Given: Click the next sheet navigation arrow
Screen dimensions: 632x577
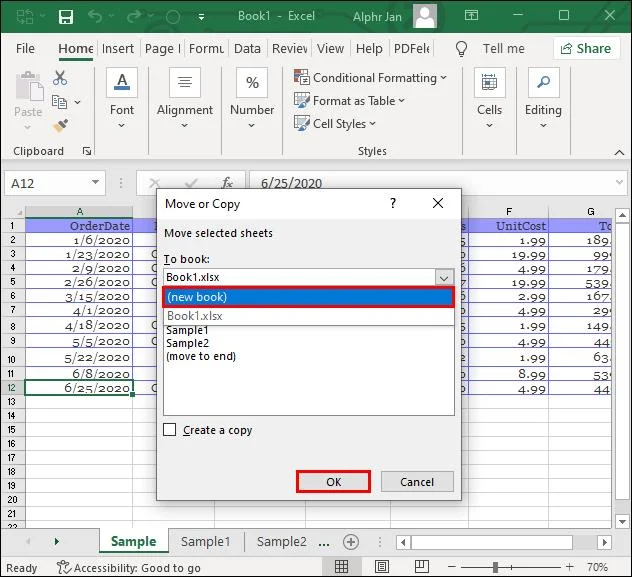Looking at the screenshot, I should (x=57, y=542).
